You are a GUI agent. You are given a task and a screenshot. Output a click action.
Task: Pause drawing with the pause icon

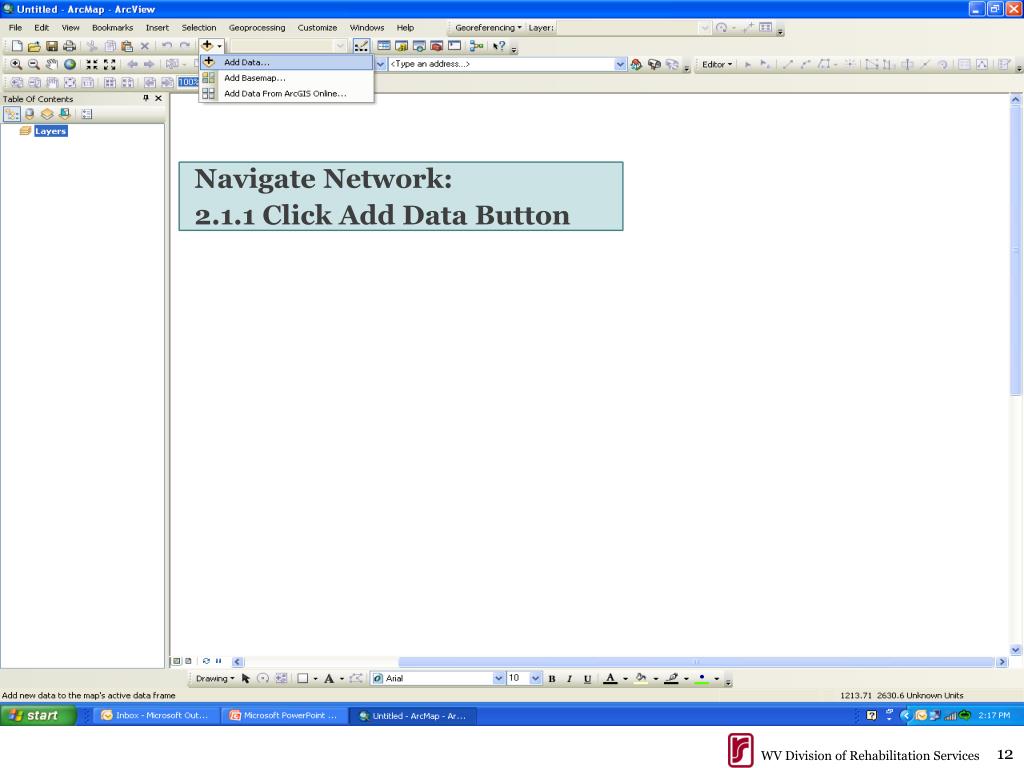218,661
